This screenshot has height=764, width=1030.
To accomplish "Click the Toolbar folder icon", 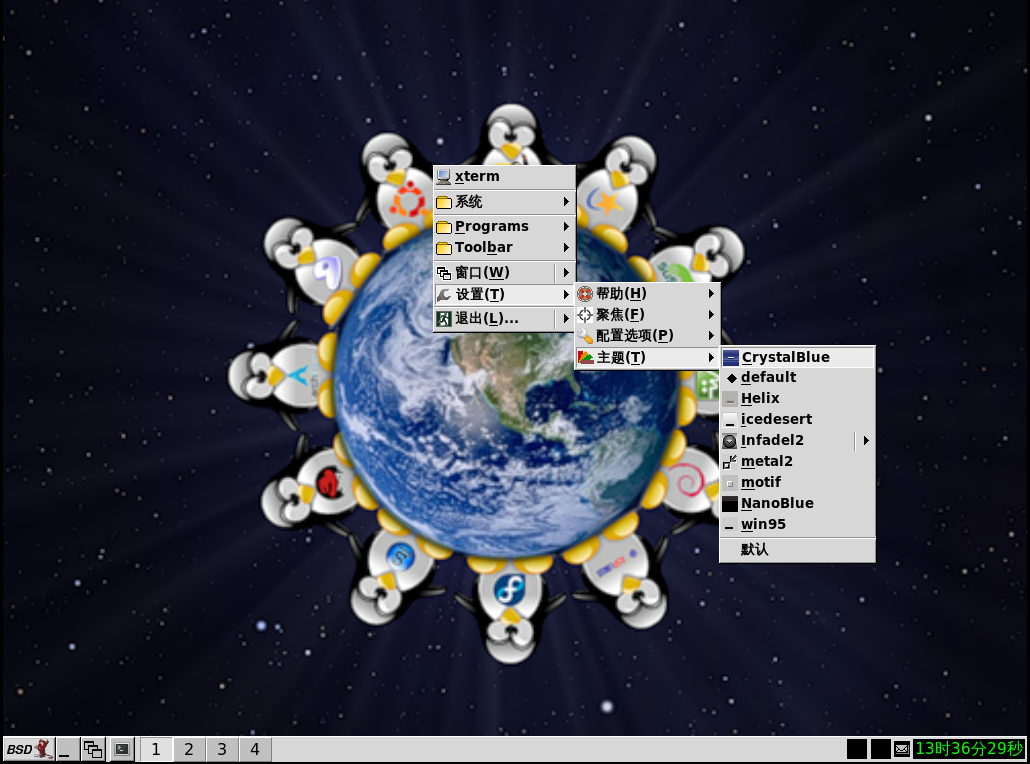I will point(444,248).
